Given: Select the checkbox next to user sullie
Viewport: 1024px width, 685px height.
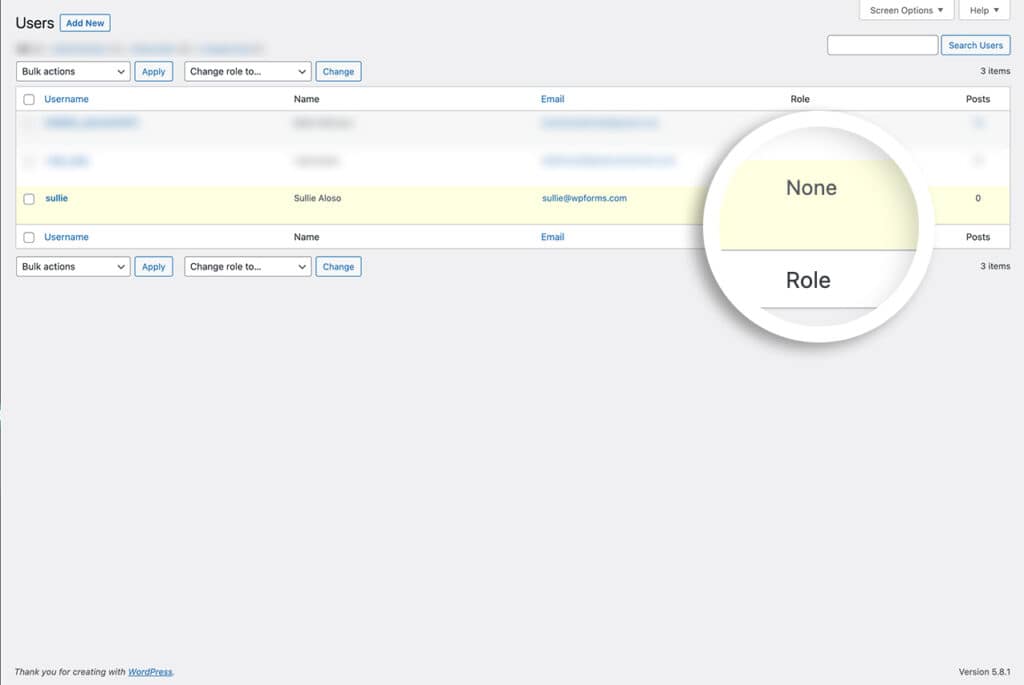Looking at the screenshot, I should click(28, 197).
